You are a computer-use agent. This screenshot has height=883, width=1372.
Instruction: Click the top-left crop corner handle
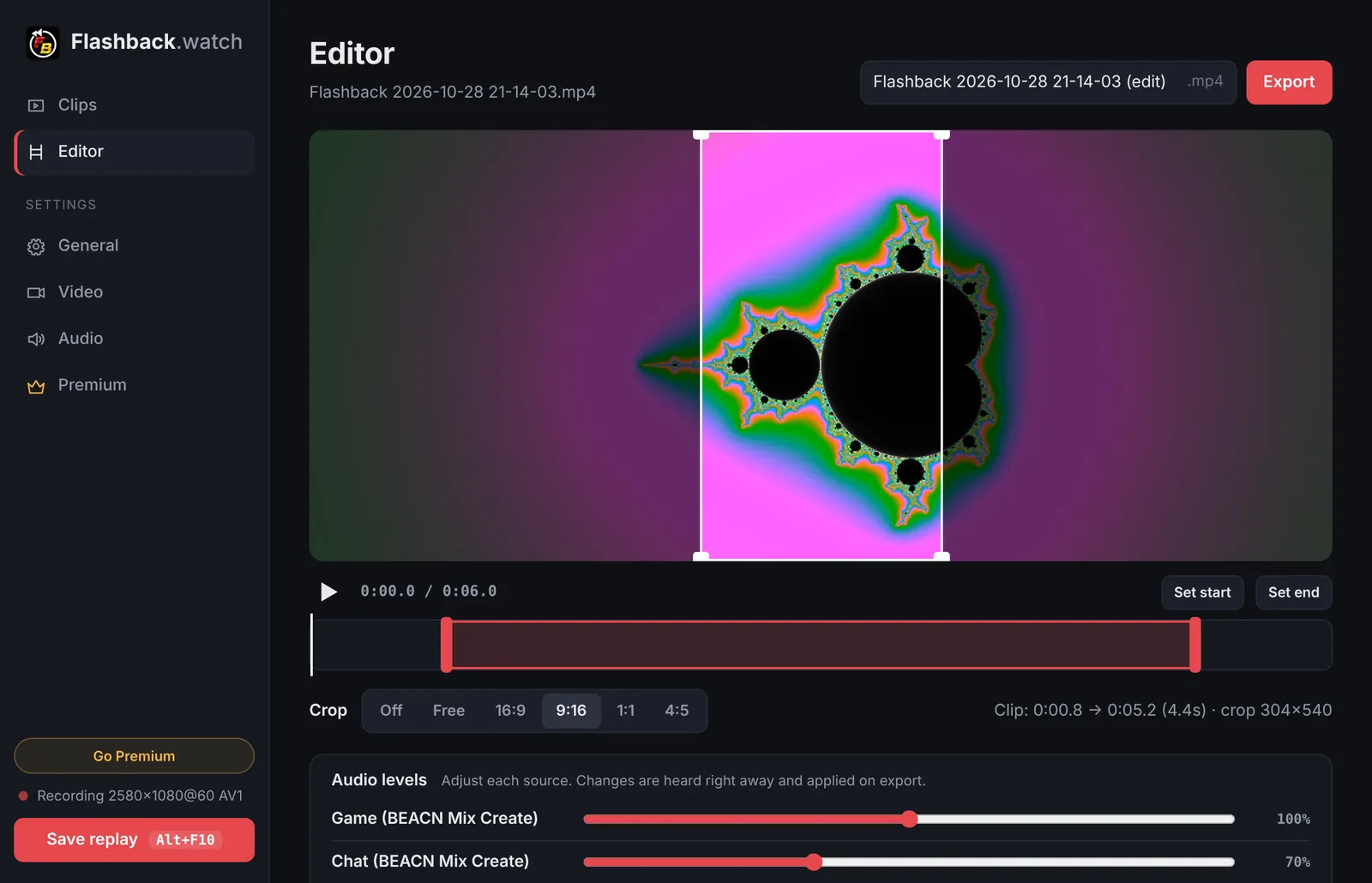pyautogui.click(x=701, y=135)
